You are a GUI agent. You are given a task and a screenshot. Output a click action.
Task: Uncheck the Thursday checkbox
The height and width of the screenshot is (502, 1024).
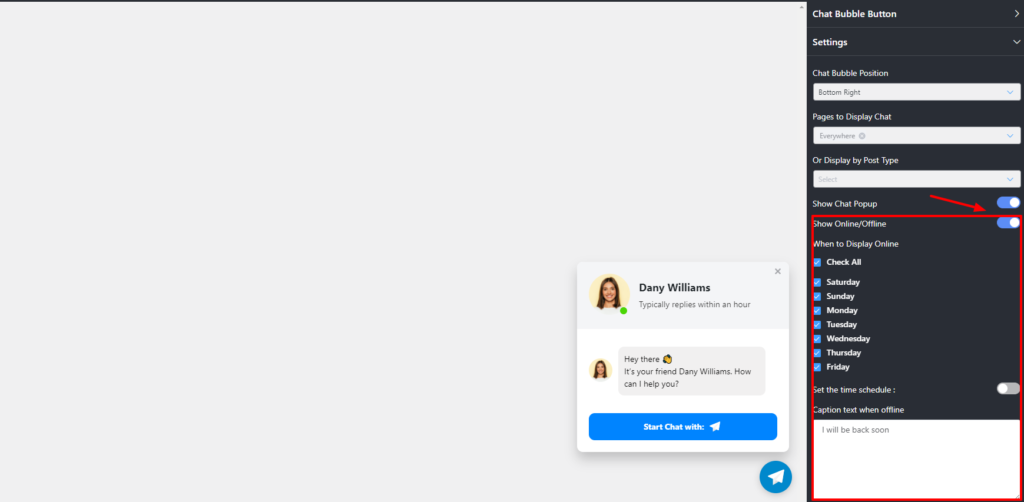[x=817, y=353]
